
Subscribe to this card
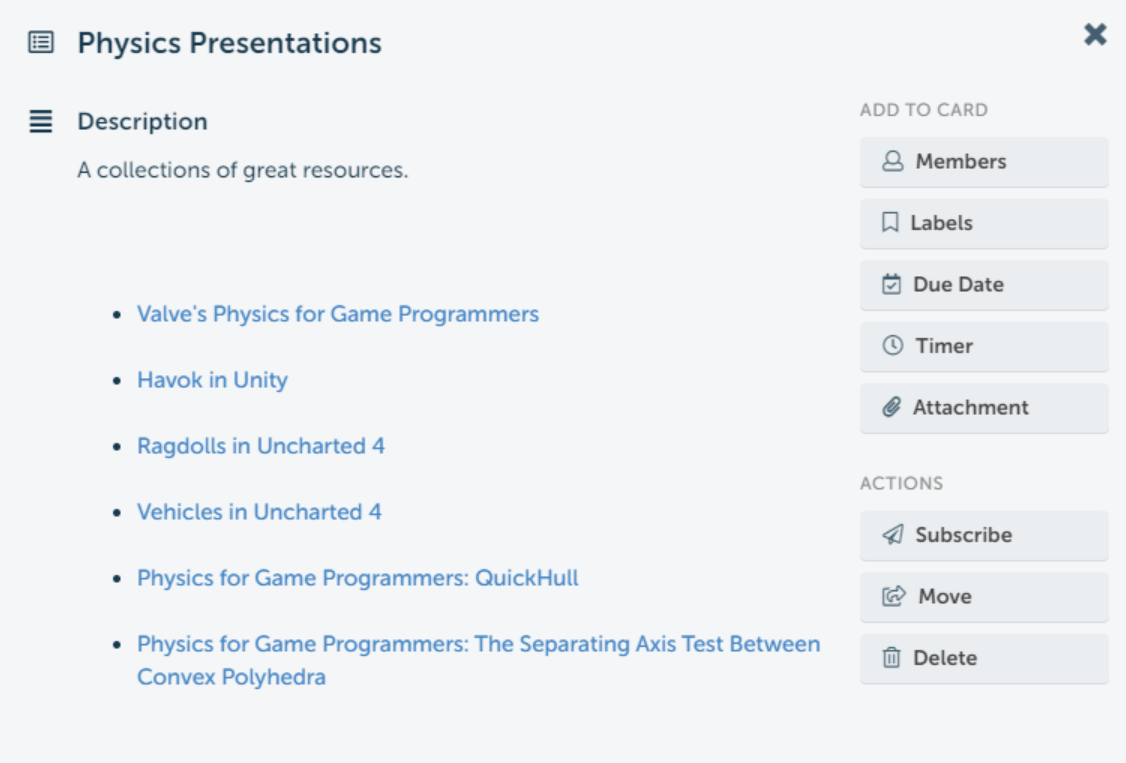pos(983,535)
